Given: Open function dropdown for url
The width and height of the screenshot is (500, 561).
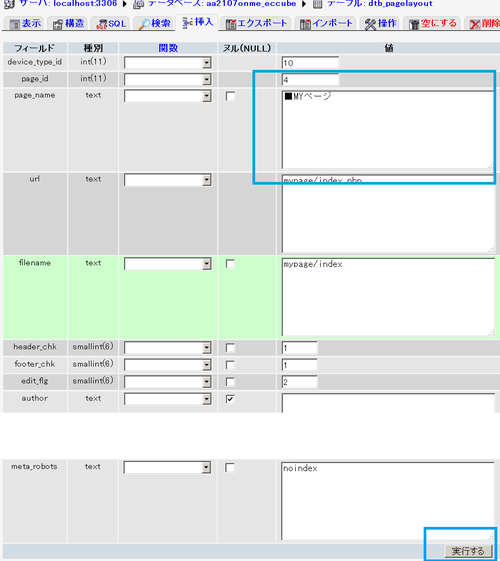Looking at the screenshot, I should coord(168,180).
